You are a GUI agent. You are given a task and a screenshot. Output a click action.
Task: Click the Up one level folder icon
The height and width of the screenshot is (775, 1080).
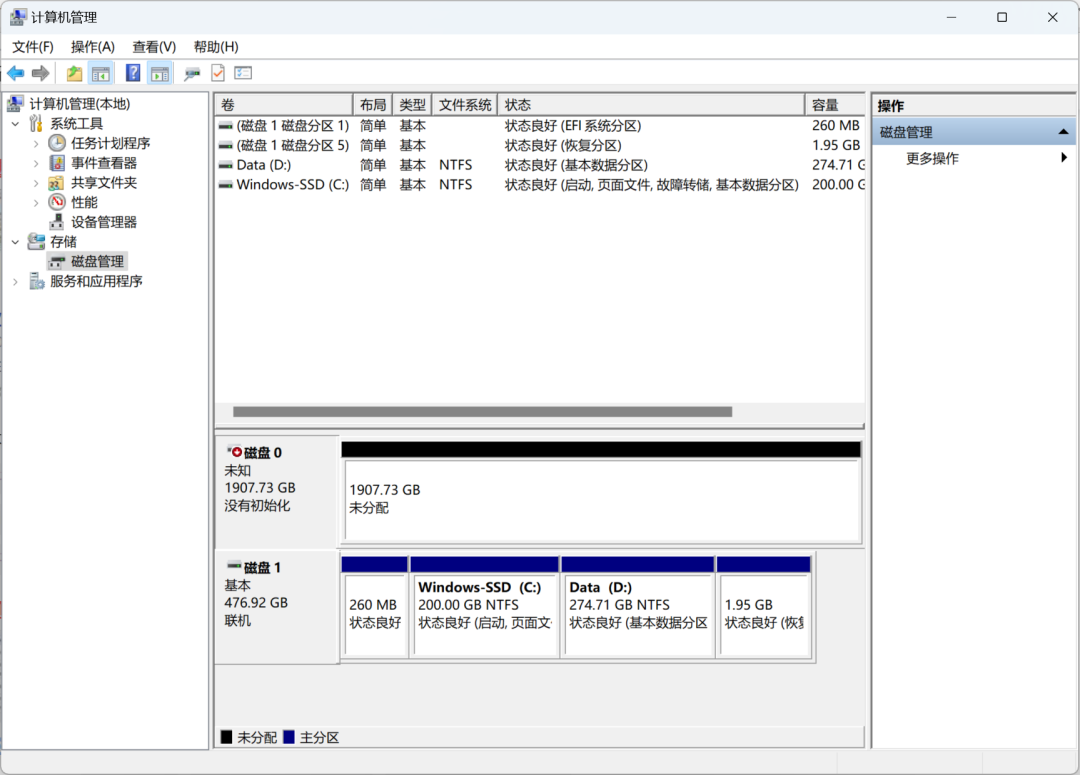click(74, 73)
